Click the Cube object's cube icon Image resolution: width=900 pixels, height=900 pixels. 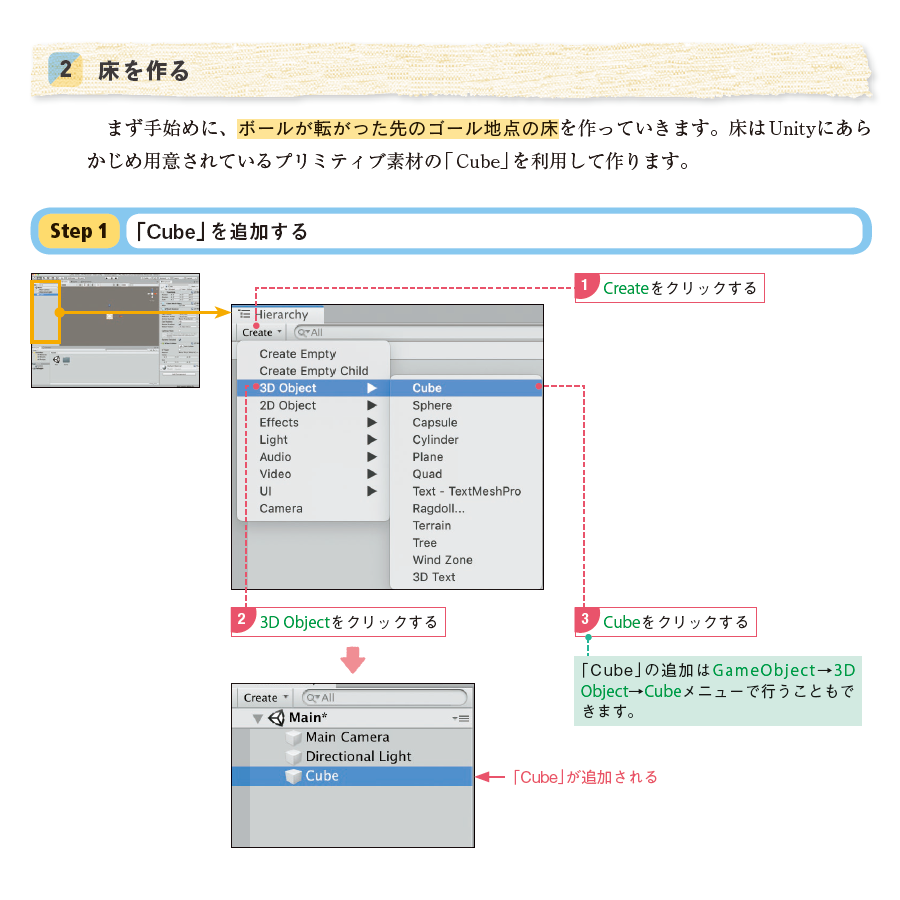click(x=294, y=777)
